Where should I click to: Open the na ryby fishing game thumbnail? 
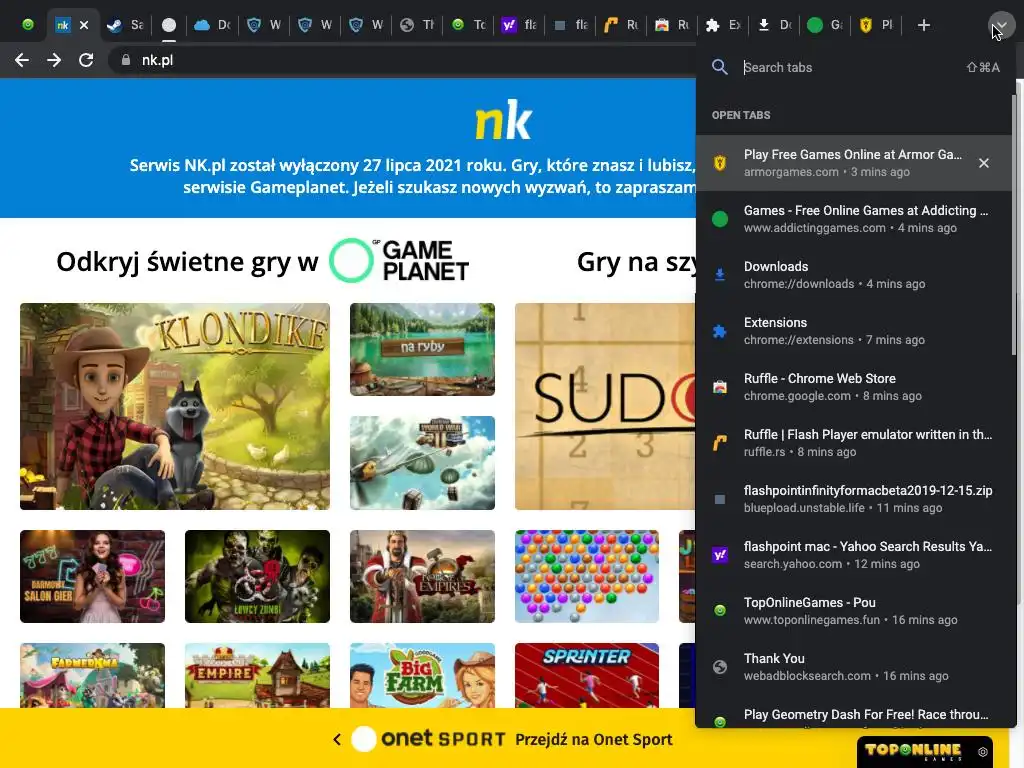click(423, 349)
